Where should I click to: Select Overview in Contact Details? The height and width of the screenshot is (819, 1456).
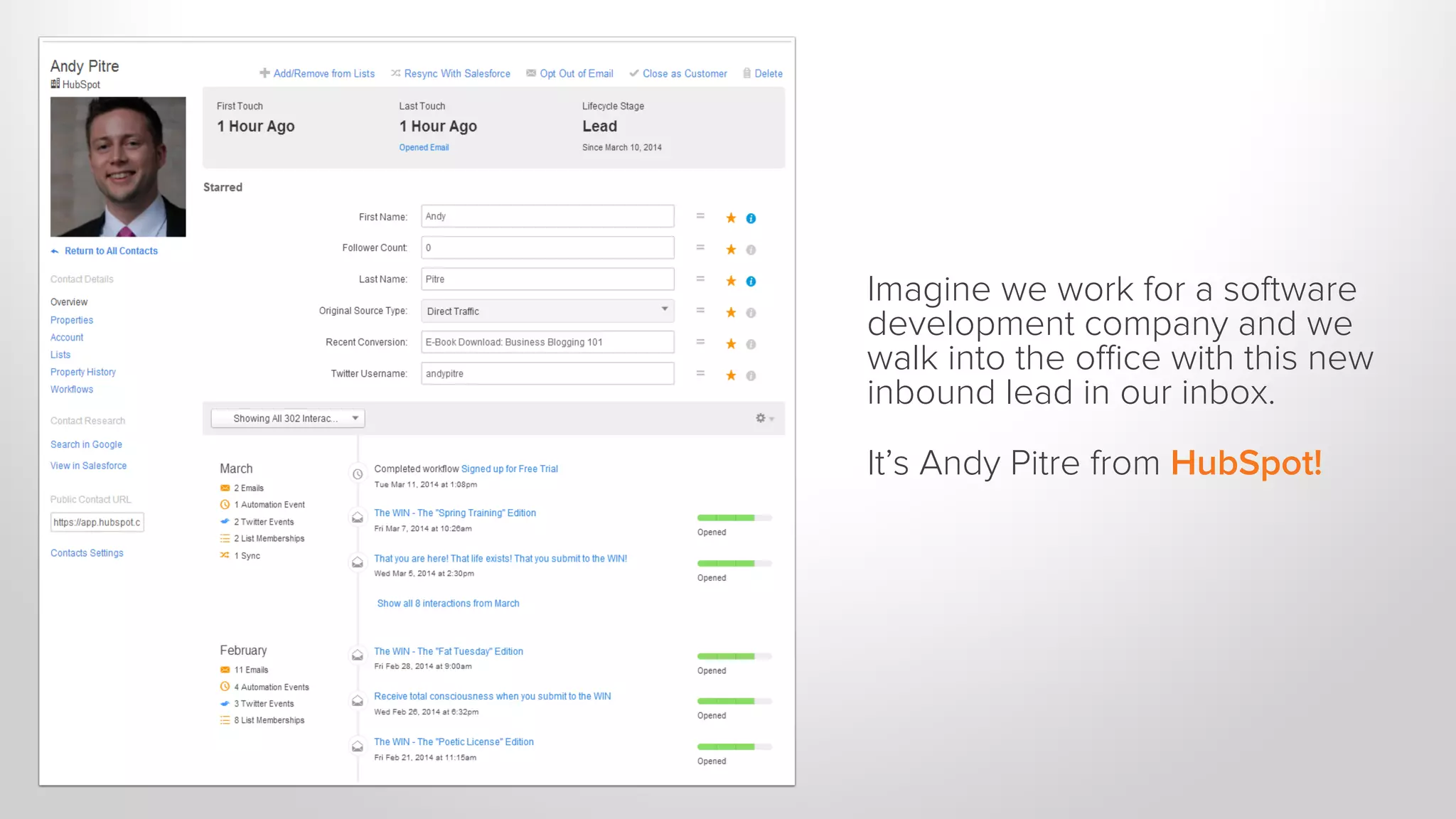tap(69, 302)
